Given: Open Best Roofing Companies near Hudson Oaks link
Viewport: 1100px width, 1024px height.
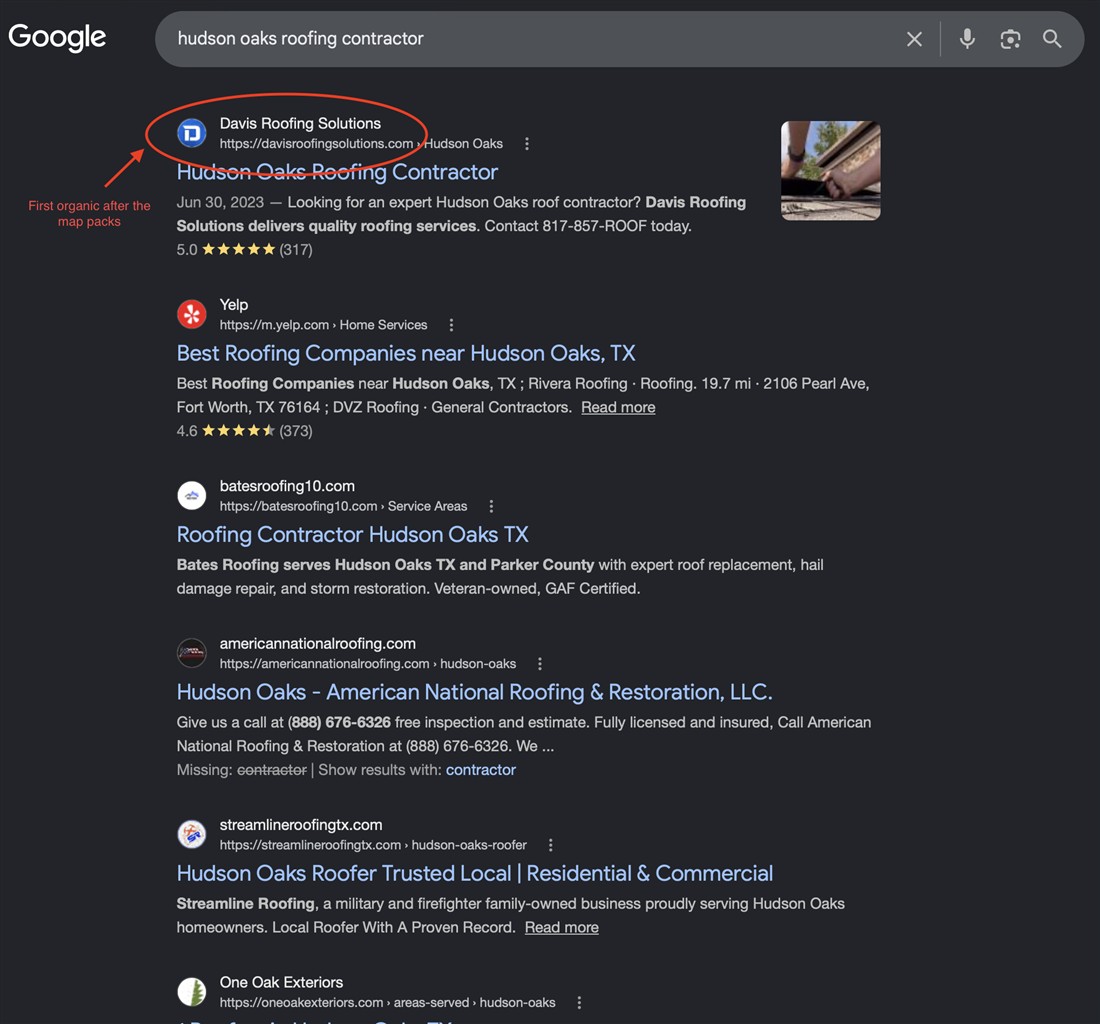Looking at the screenshot, I should (x=405, y=353).
